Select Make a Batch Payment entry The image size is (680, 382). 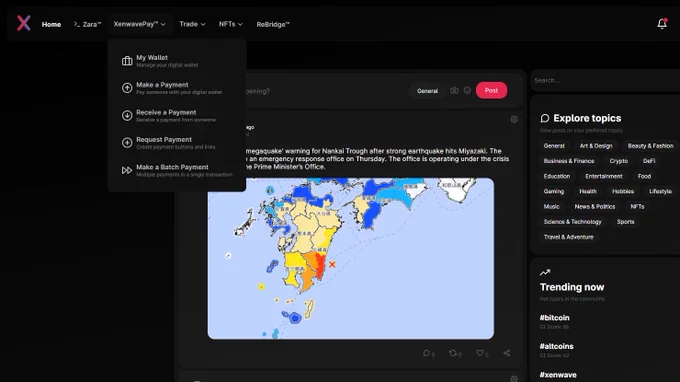coord(177,170)
